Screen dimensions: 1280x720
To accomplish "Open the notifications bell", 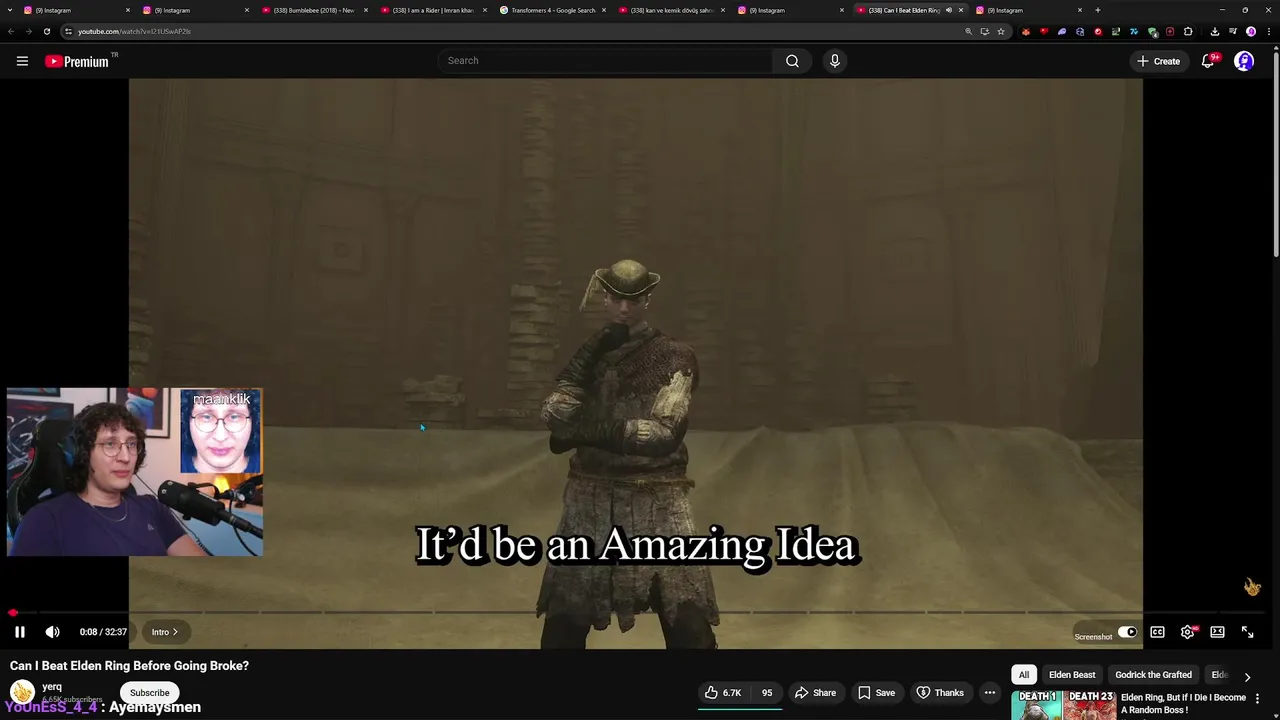I will point(1208,61).
